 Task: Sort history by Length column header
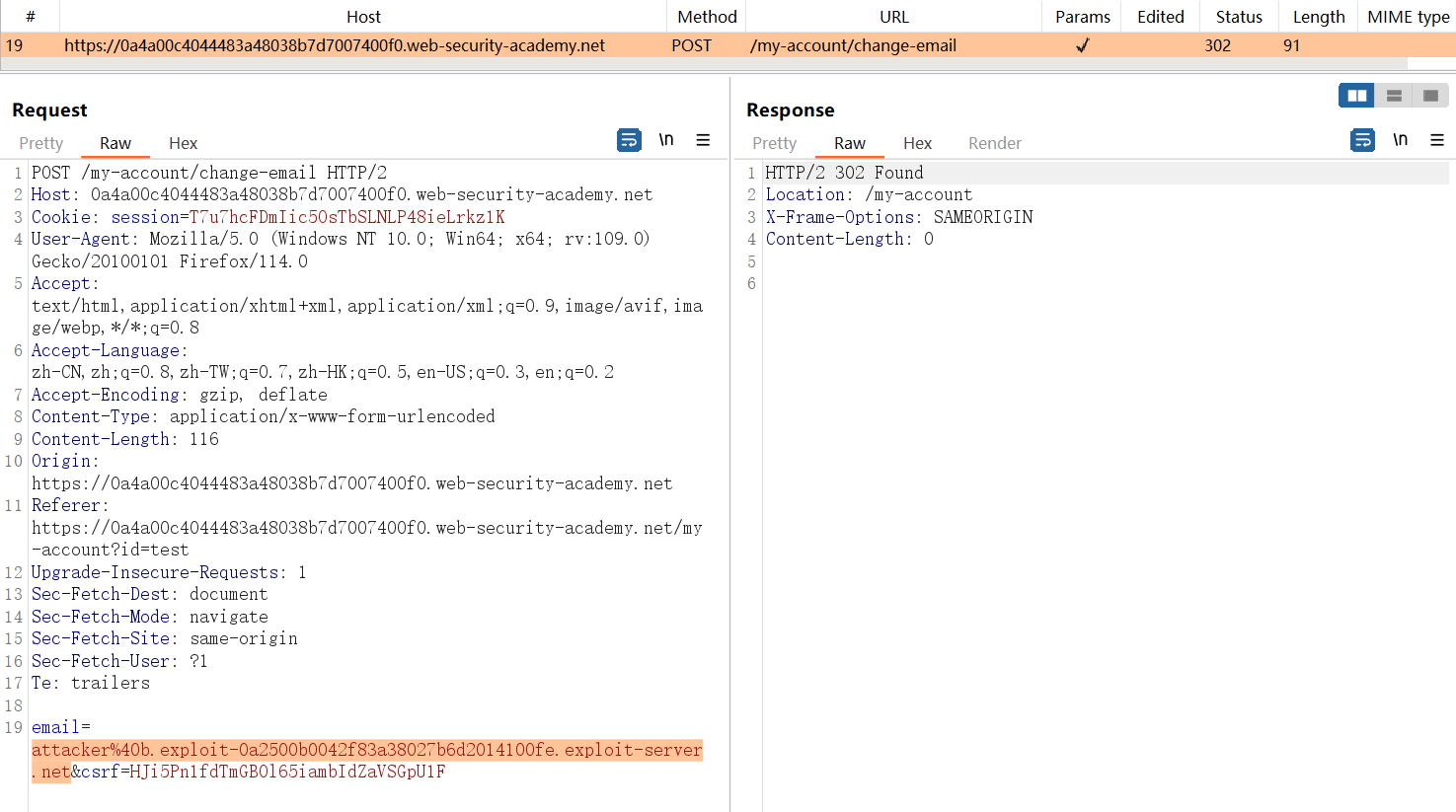(x=1319, y=17)
